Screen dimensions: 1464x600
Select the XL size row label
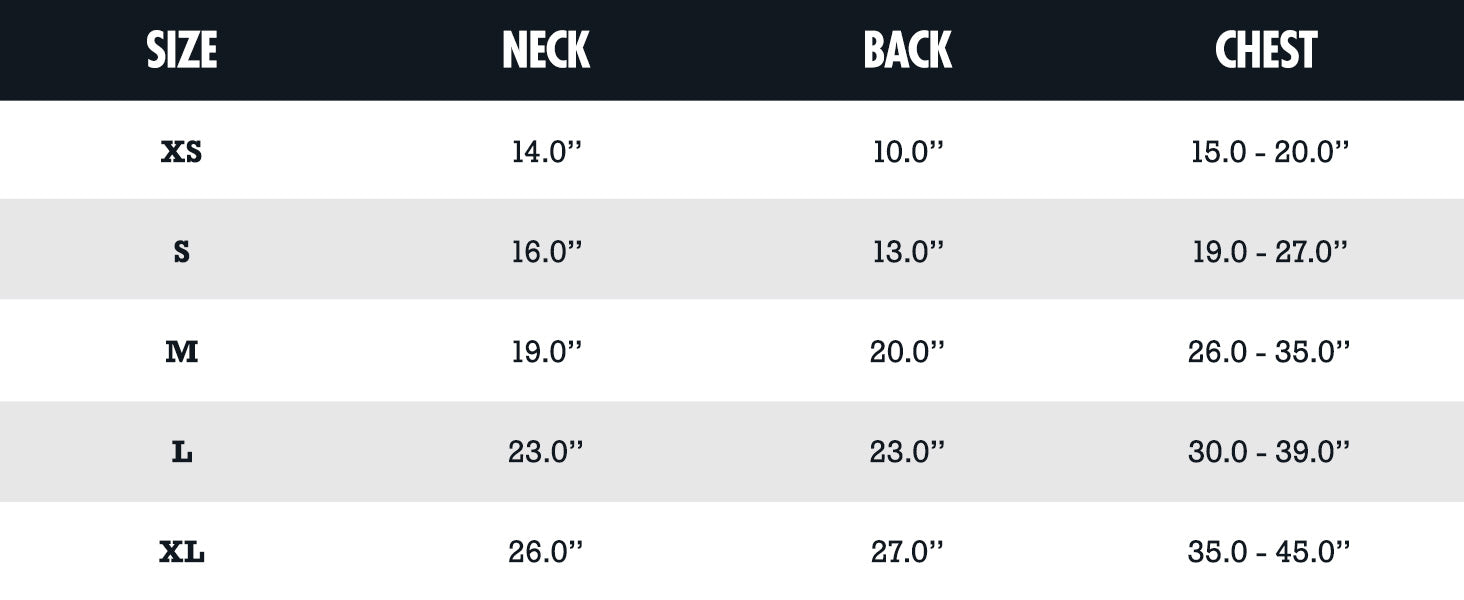coord(182,552)
